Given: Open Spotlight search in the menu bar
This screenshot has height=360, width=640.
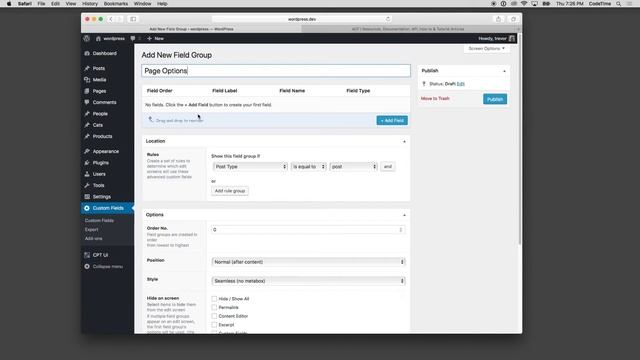Looking at the screenshot, I should coord(619,4).
